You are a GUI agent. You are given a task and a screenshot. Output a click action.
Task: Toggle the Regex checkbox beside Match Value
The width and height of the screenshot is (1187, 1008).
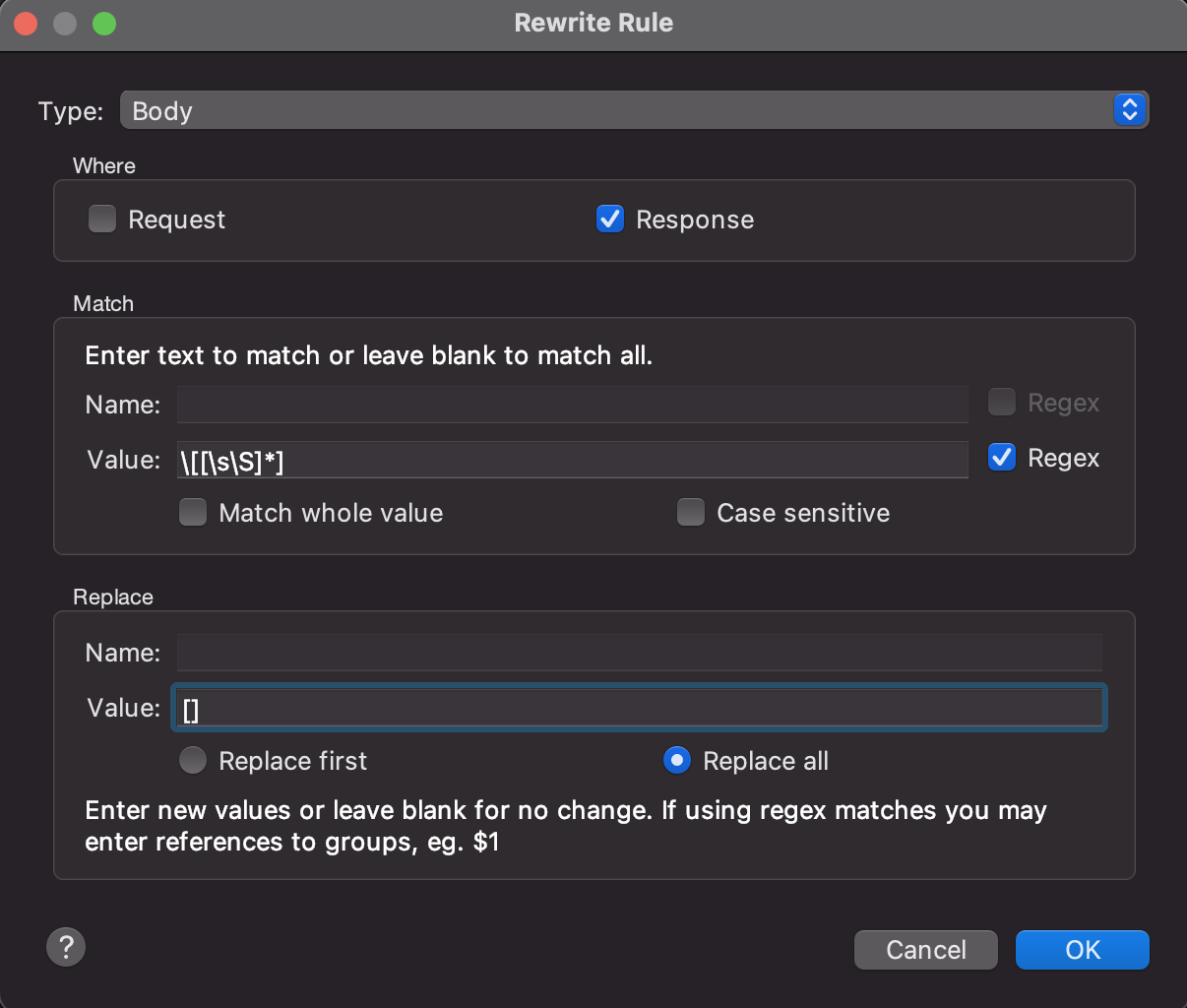1002,458
